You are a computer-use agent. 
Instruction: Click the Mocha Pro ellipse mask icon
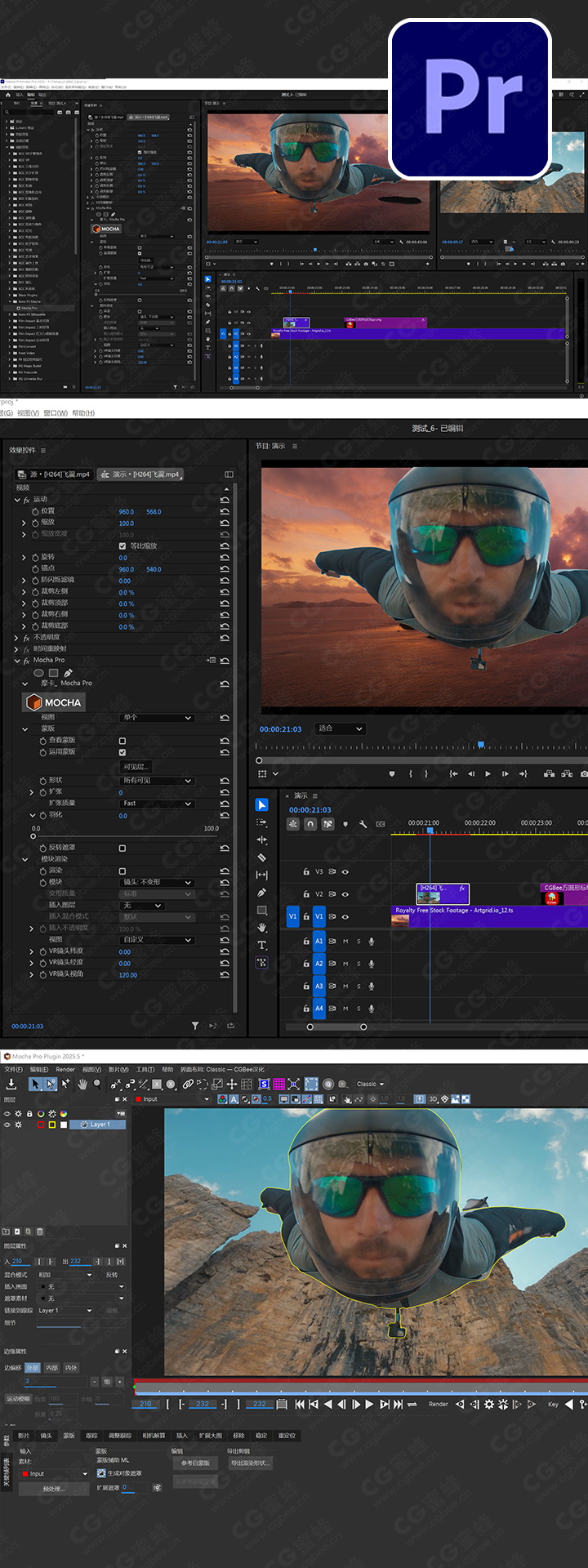(38, 673)
